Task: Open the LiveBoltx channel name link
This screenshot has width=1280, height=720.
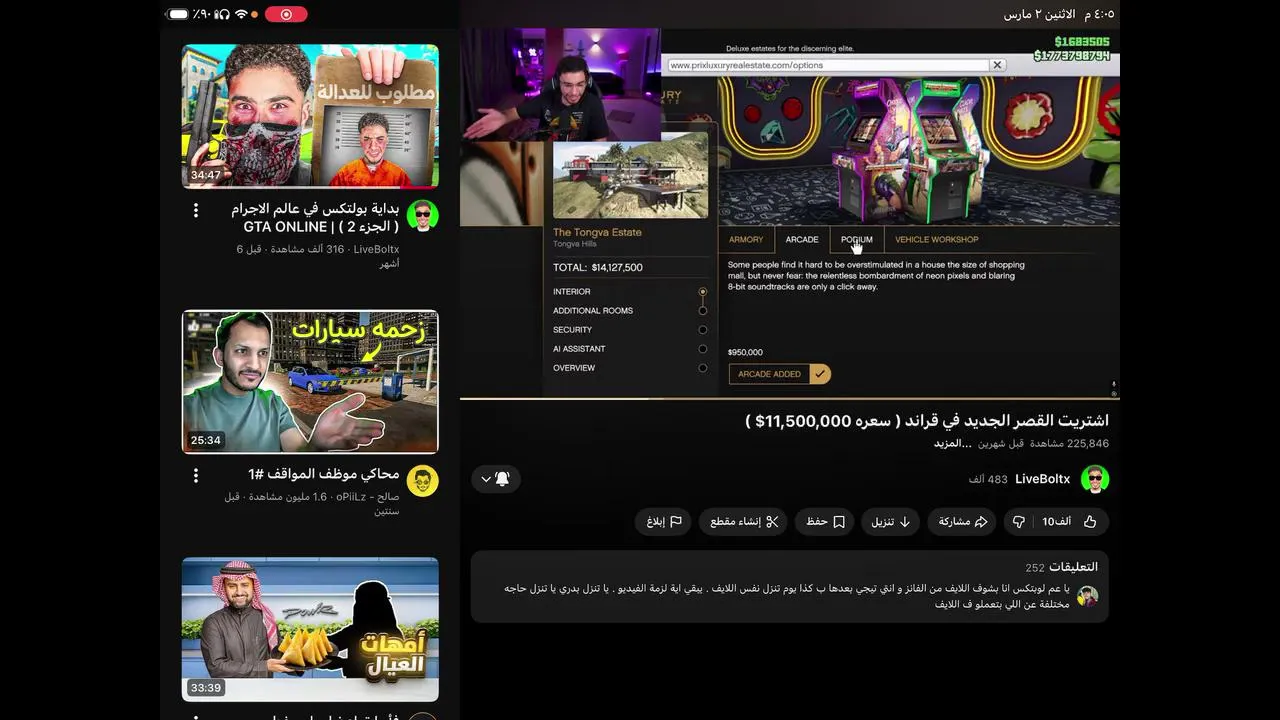Action: pyautogui.click(x=1043, y=480)
